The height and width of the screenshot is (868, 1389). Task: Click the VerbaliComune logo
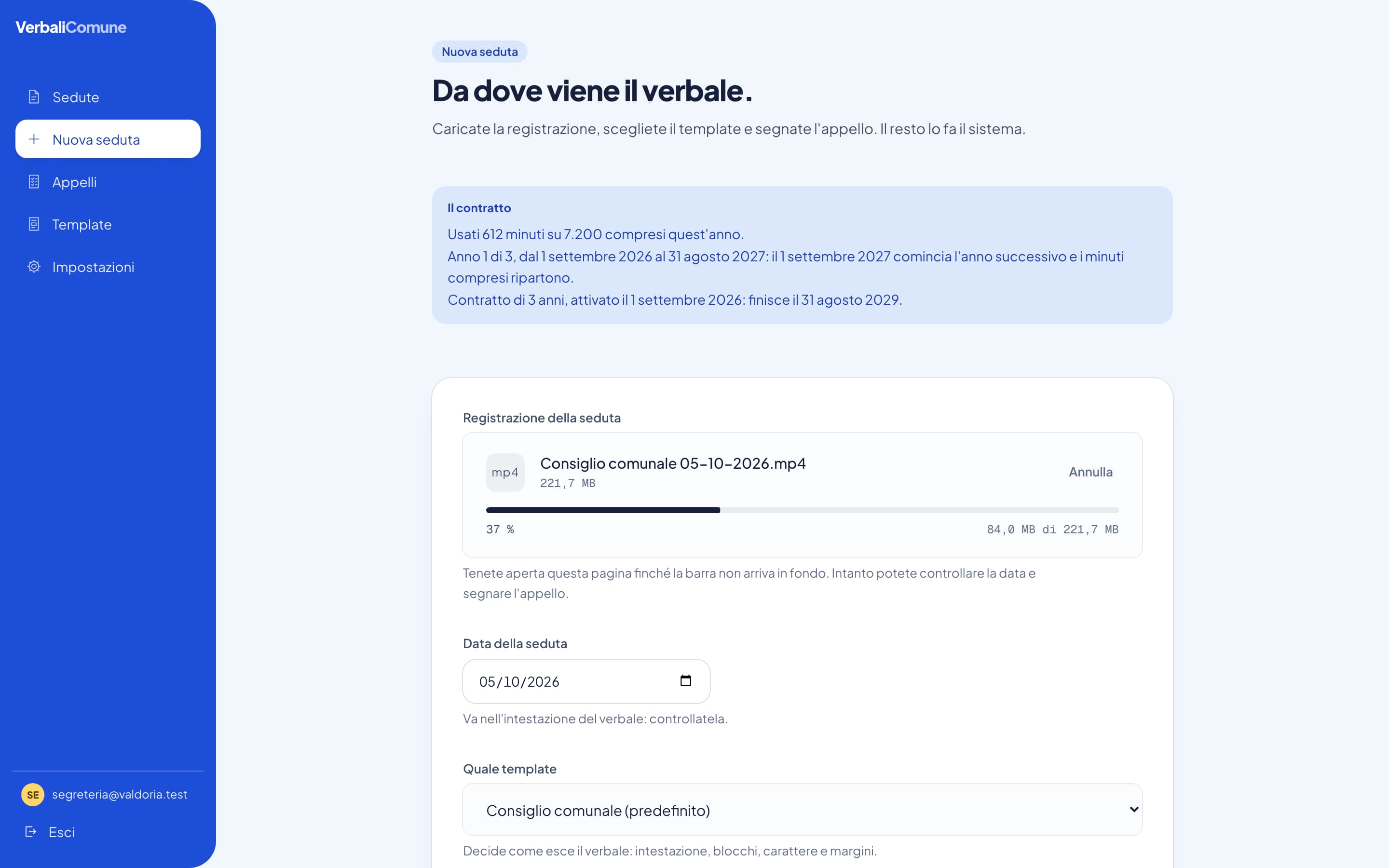70,27
